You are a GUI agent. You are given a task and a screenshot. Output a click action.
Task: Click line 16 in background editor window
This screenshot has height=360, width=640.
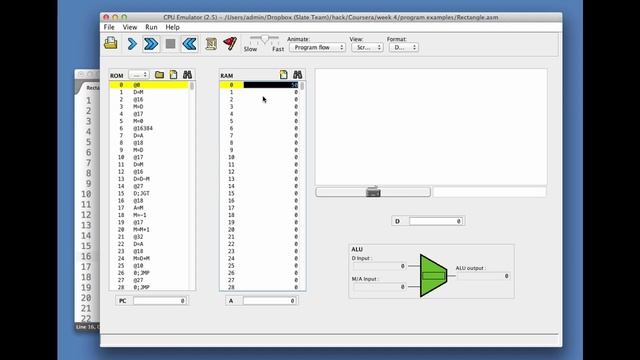click(86, 256)
